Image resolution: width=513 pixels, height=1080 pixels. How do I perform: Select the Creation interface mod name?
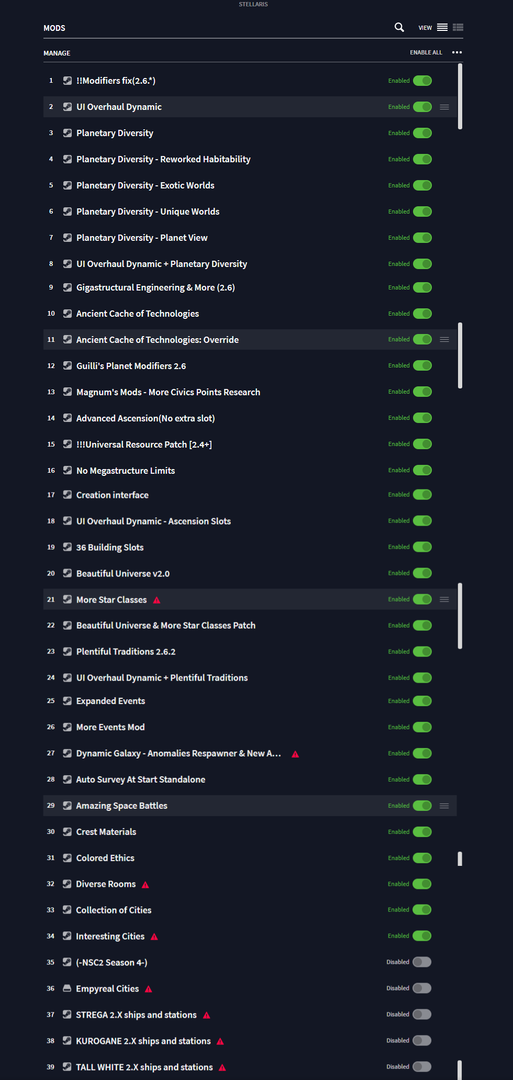click(112, 495)
